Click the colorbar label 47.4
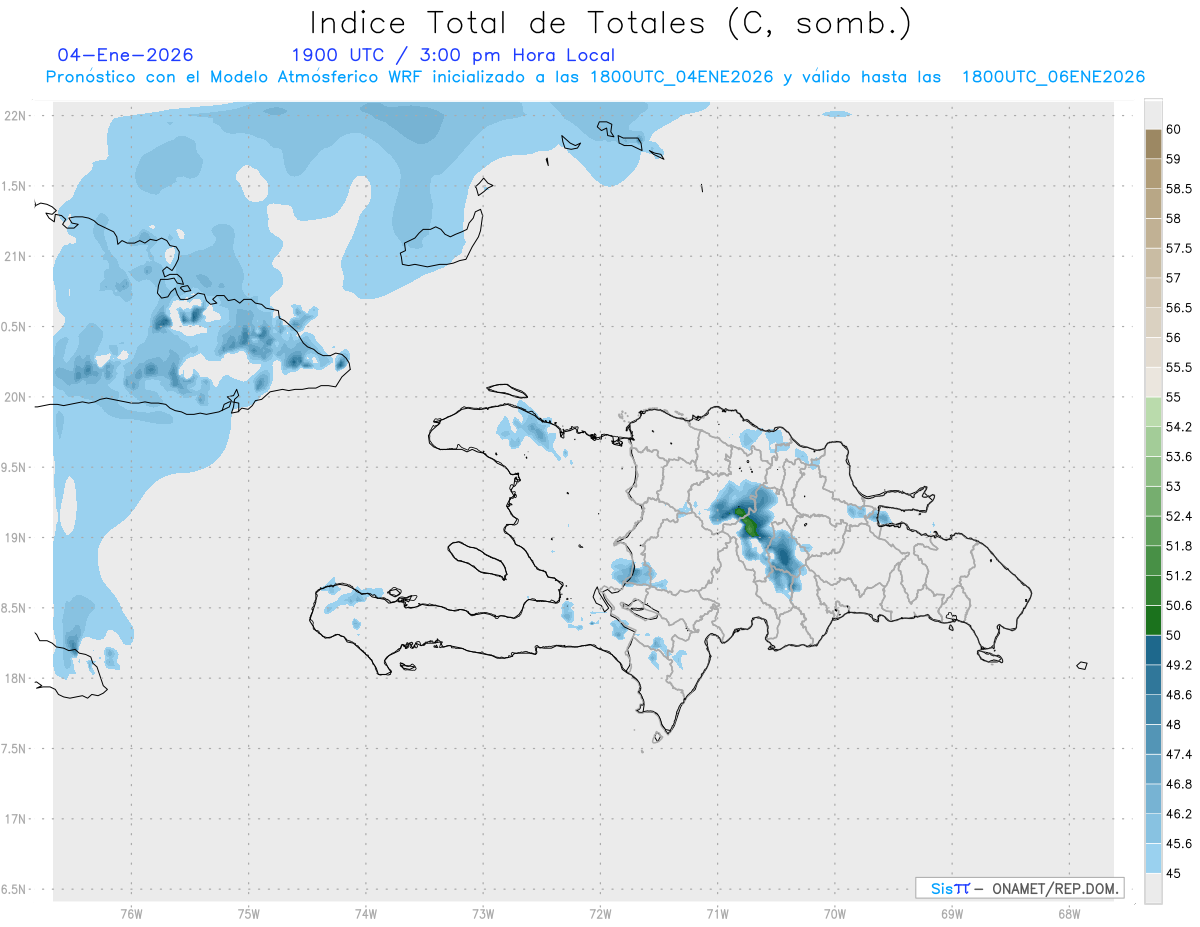1200x927 pixels. point(1178,754)
